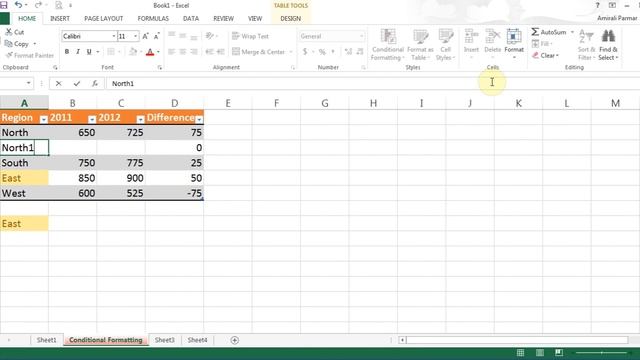The height and width of the screenshot is (360, 640).
Task: Apply the red font color
Action: coord(150,52)
